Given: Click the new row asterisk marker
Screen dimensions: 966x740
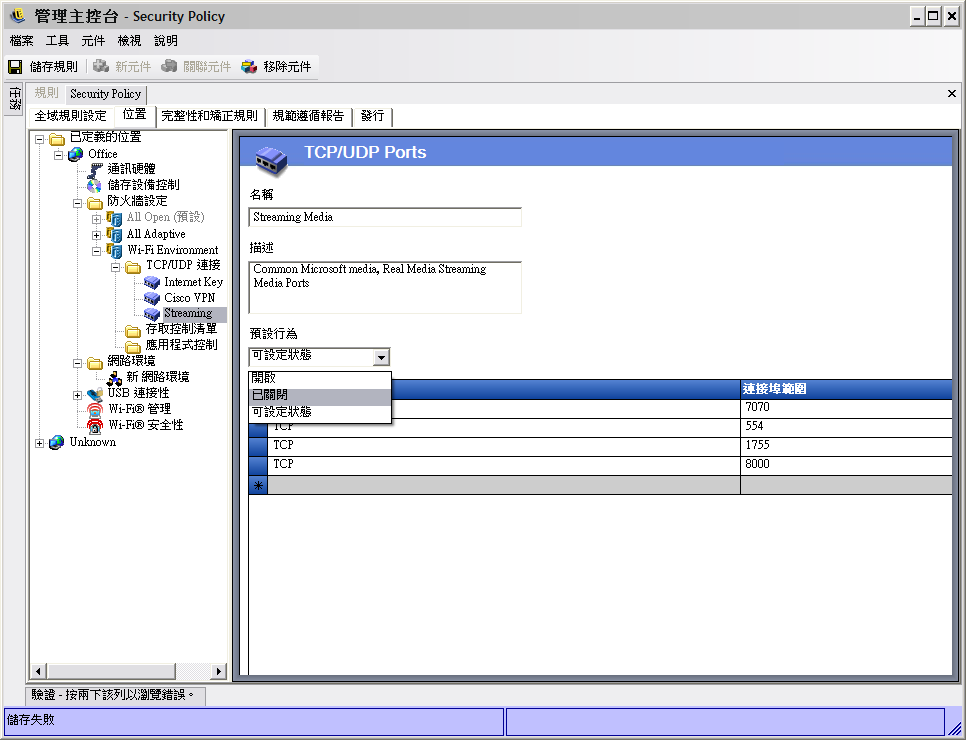Looking at the screenshot, I should pyautogui.click(x=258, y=486).
